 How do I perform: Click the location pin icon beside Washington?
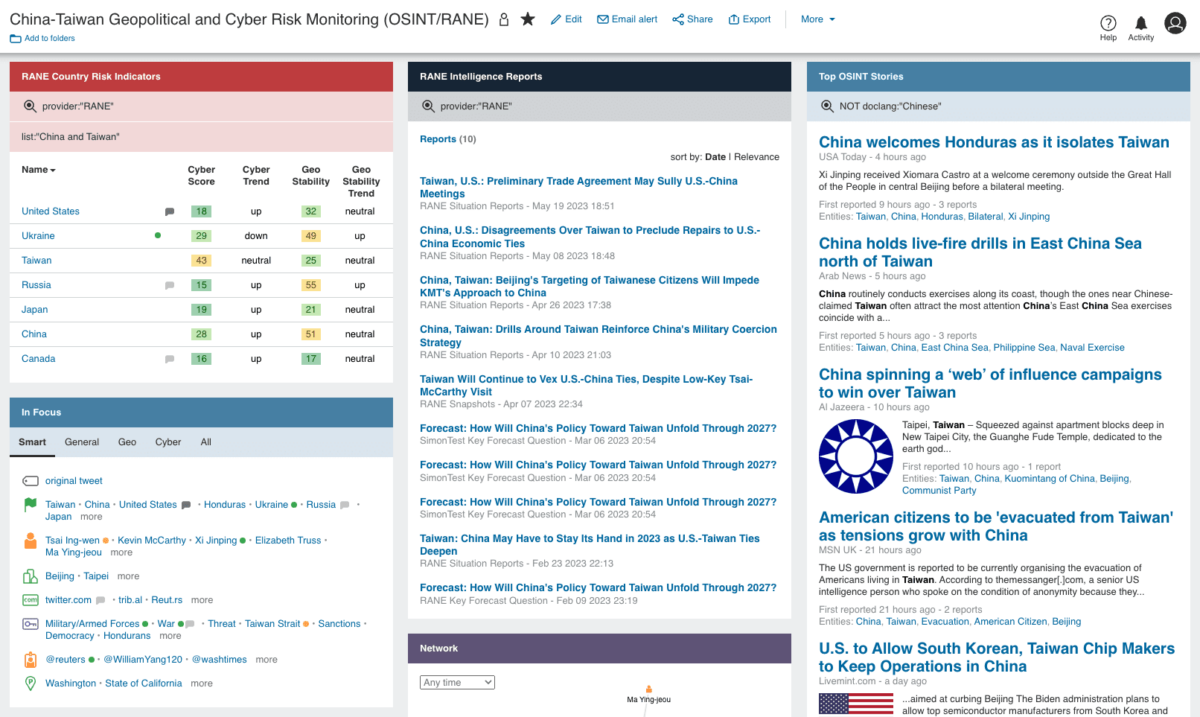[30, 684]
